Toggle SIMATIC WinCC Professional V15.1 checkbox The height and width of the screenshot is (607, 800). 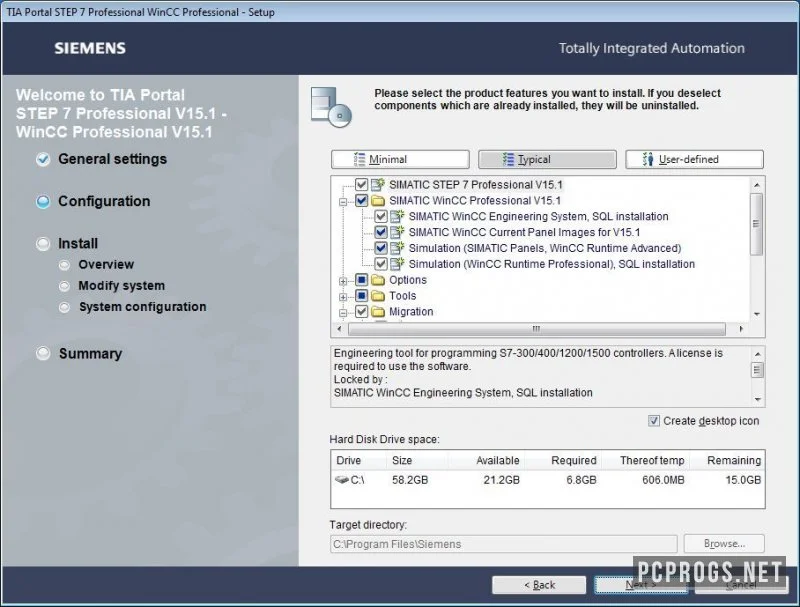click(x=361, y=200)
